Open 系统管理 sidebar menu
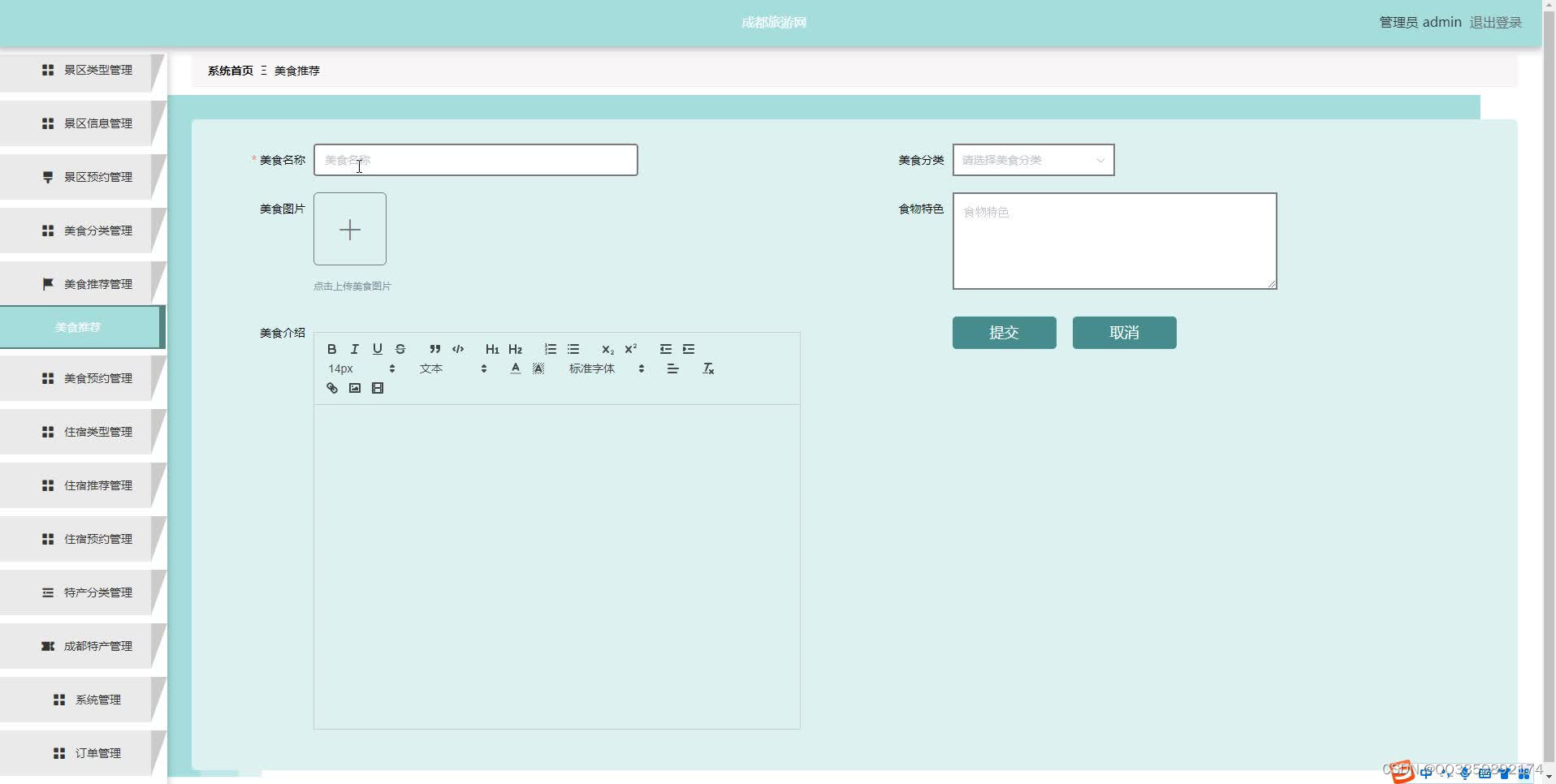The image size is (1556, 784). 82,700
